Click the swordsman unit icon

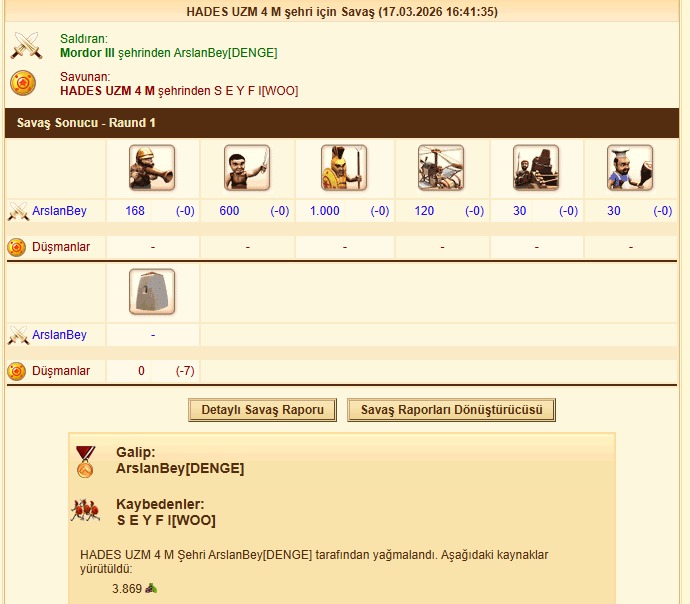coord(247,168)
